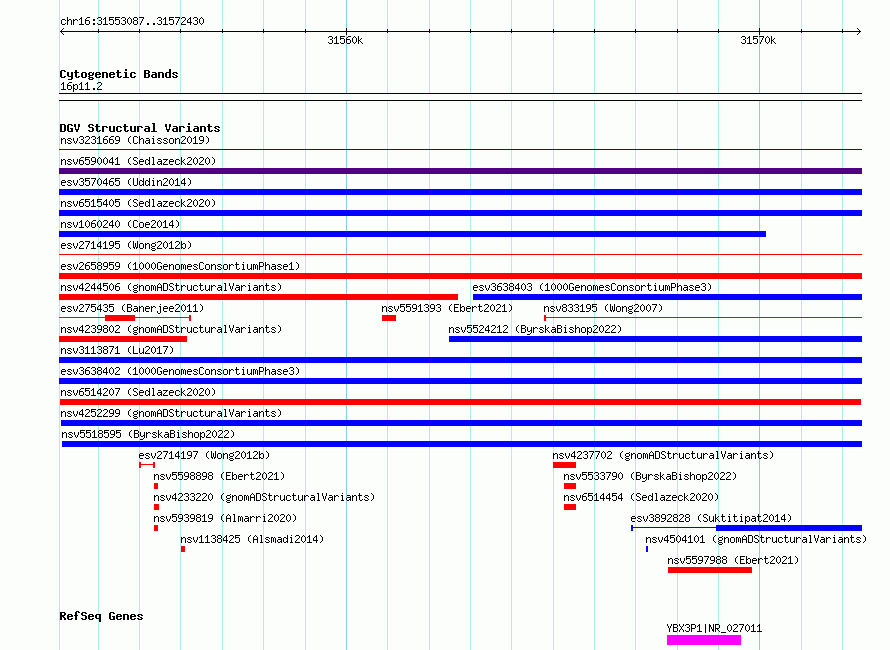This screenshot has width=890, height=650.
Task: Click esv2658959 (1000GenomesConsortiumPhase1) label
Action: click(x=180, y=266)
